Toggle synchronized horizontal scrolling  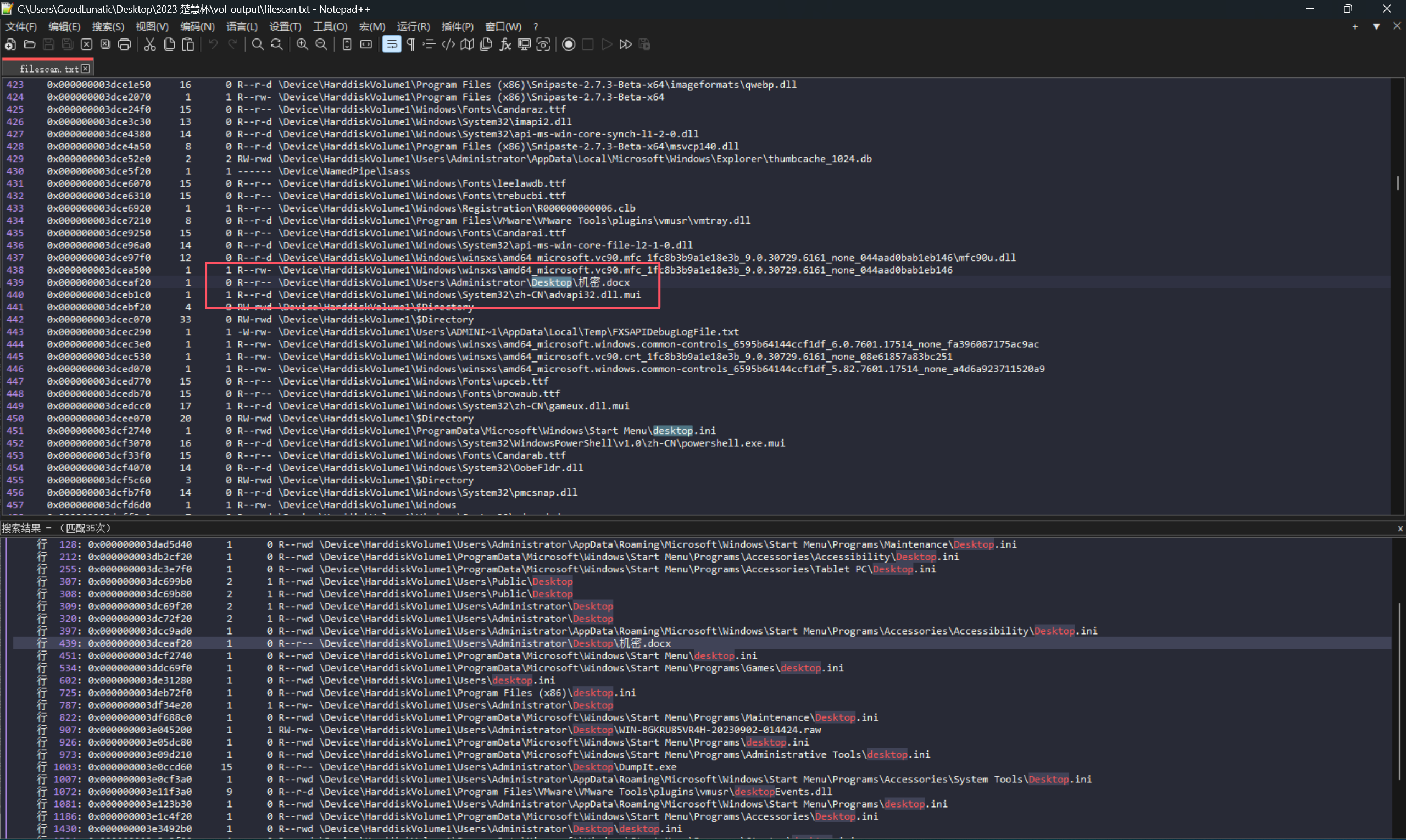coord(366,44)
